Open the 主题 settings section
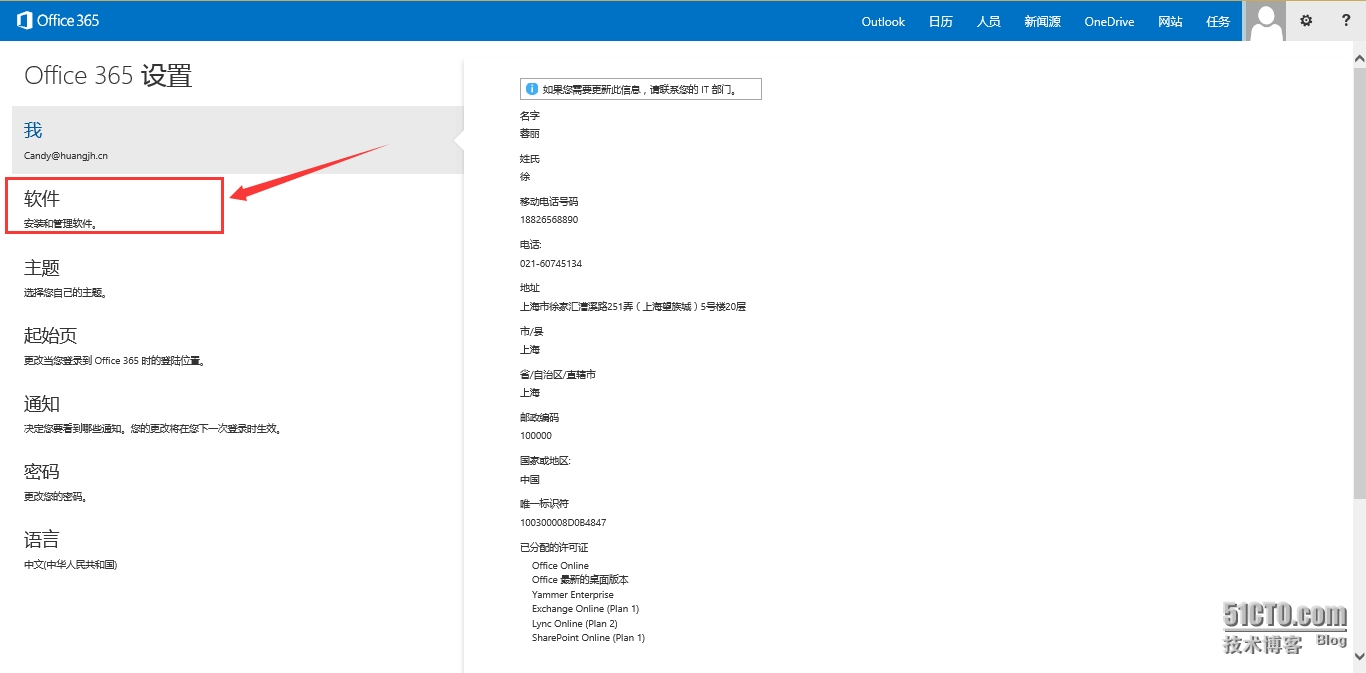The image size is (1366, 673). [x=42, y=267]
